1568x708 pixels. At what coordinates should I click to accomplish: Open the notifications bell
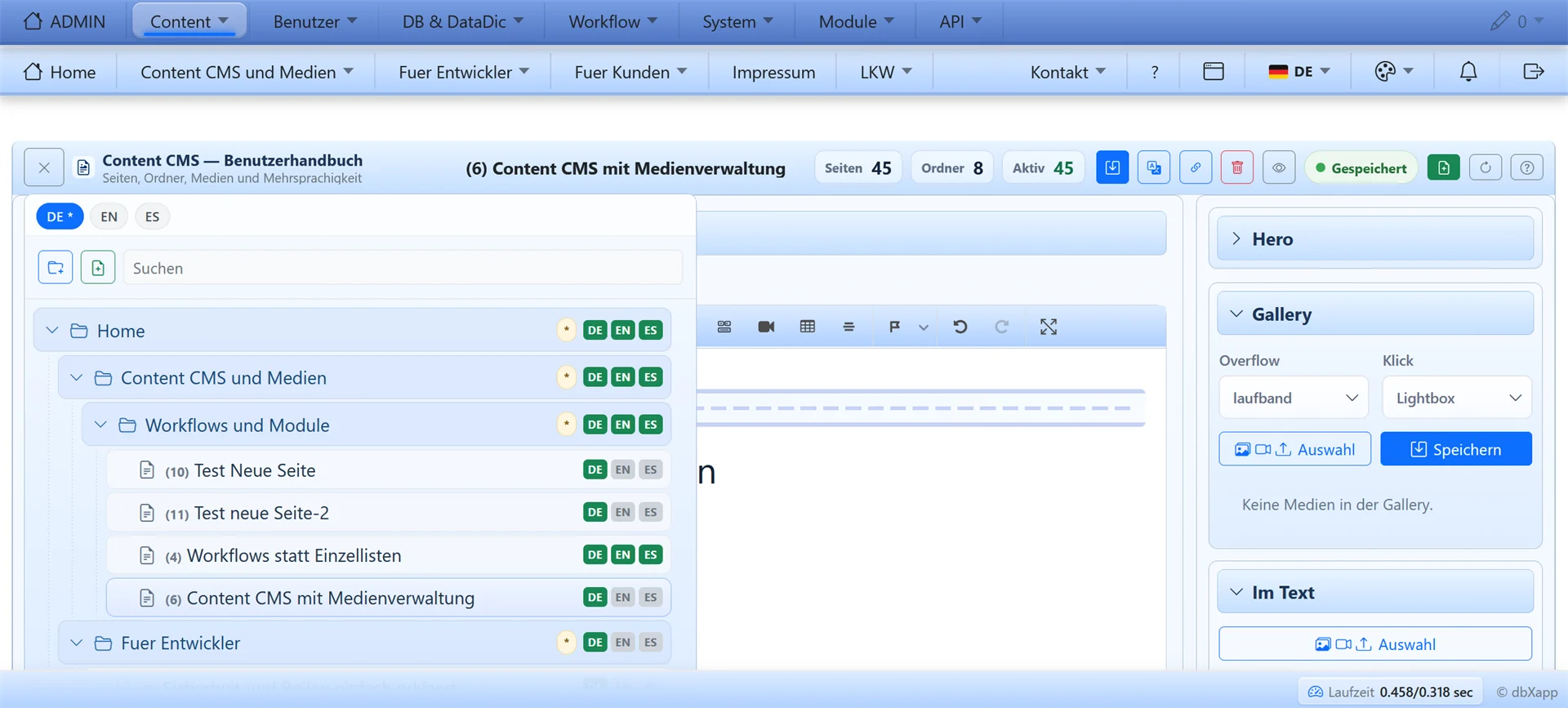1468,72
